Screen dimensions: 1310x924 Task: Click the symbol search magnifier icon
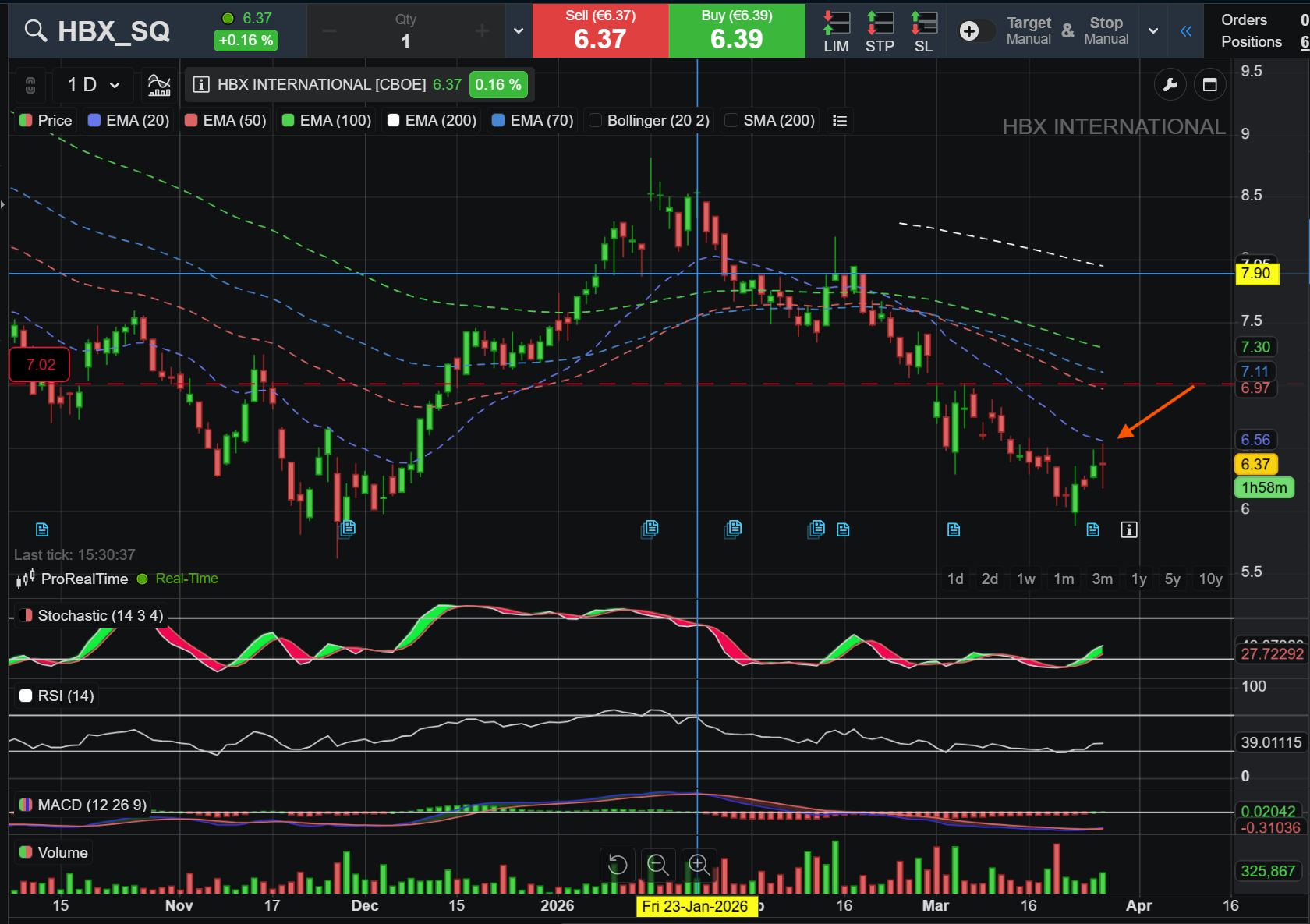[35, 30]
